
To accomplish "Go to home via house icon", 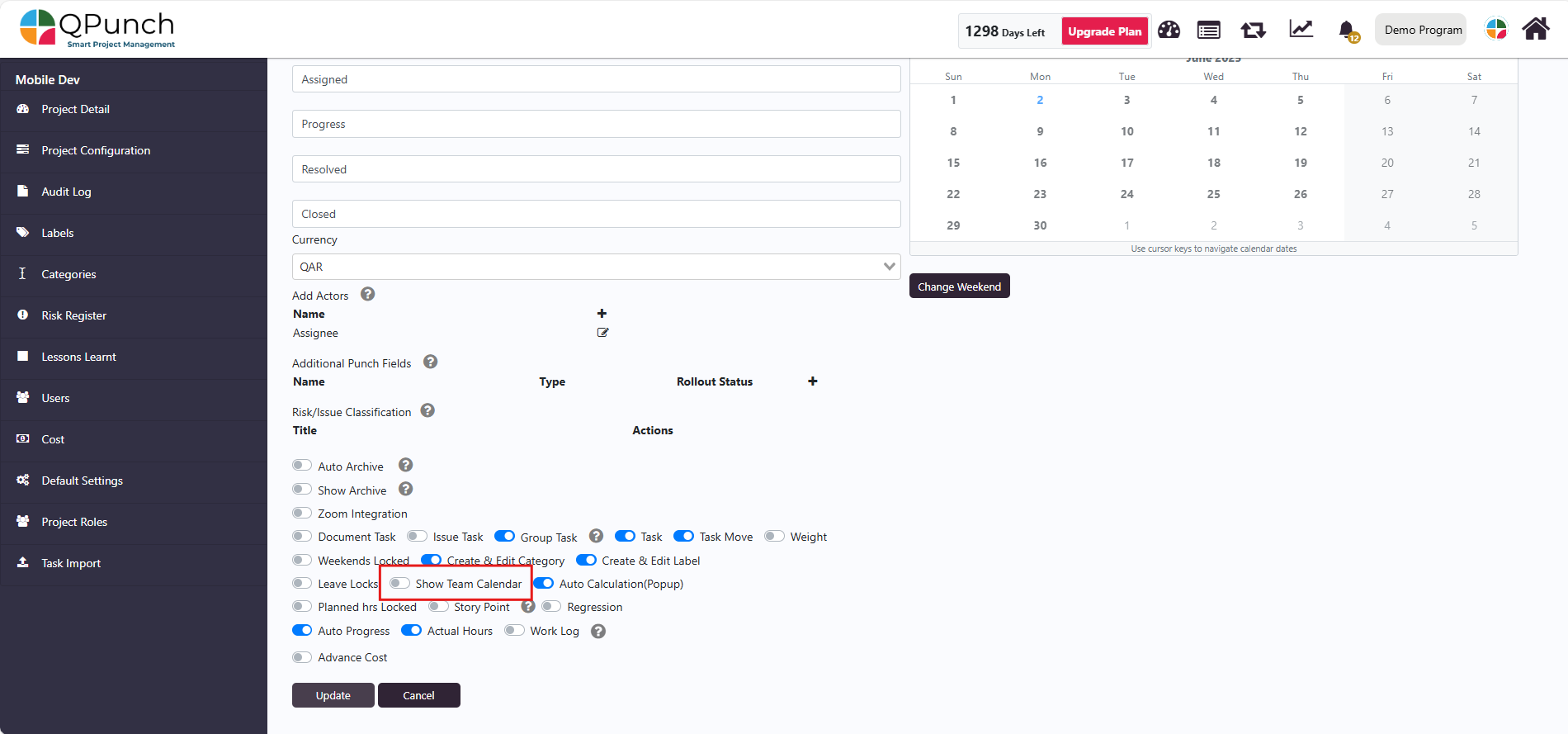I will [x=1536, y=30].
